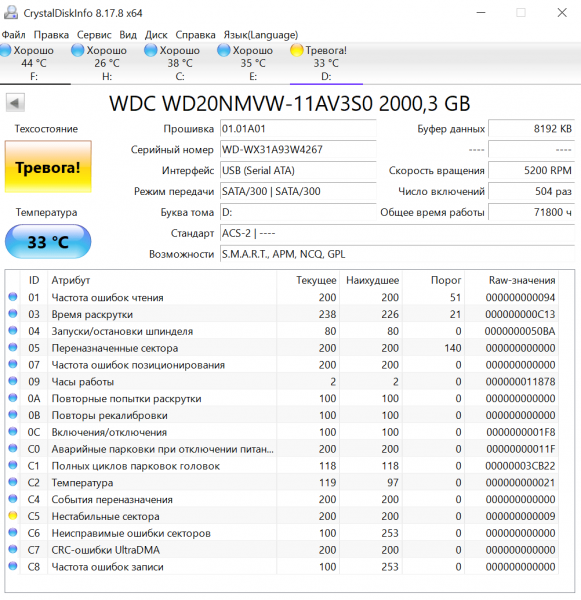Click the Прошивка firmware field 01.01A01
Screen dimensions: 581x600
[x=298, y=129]
